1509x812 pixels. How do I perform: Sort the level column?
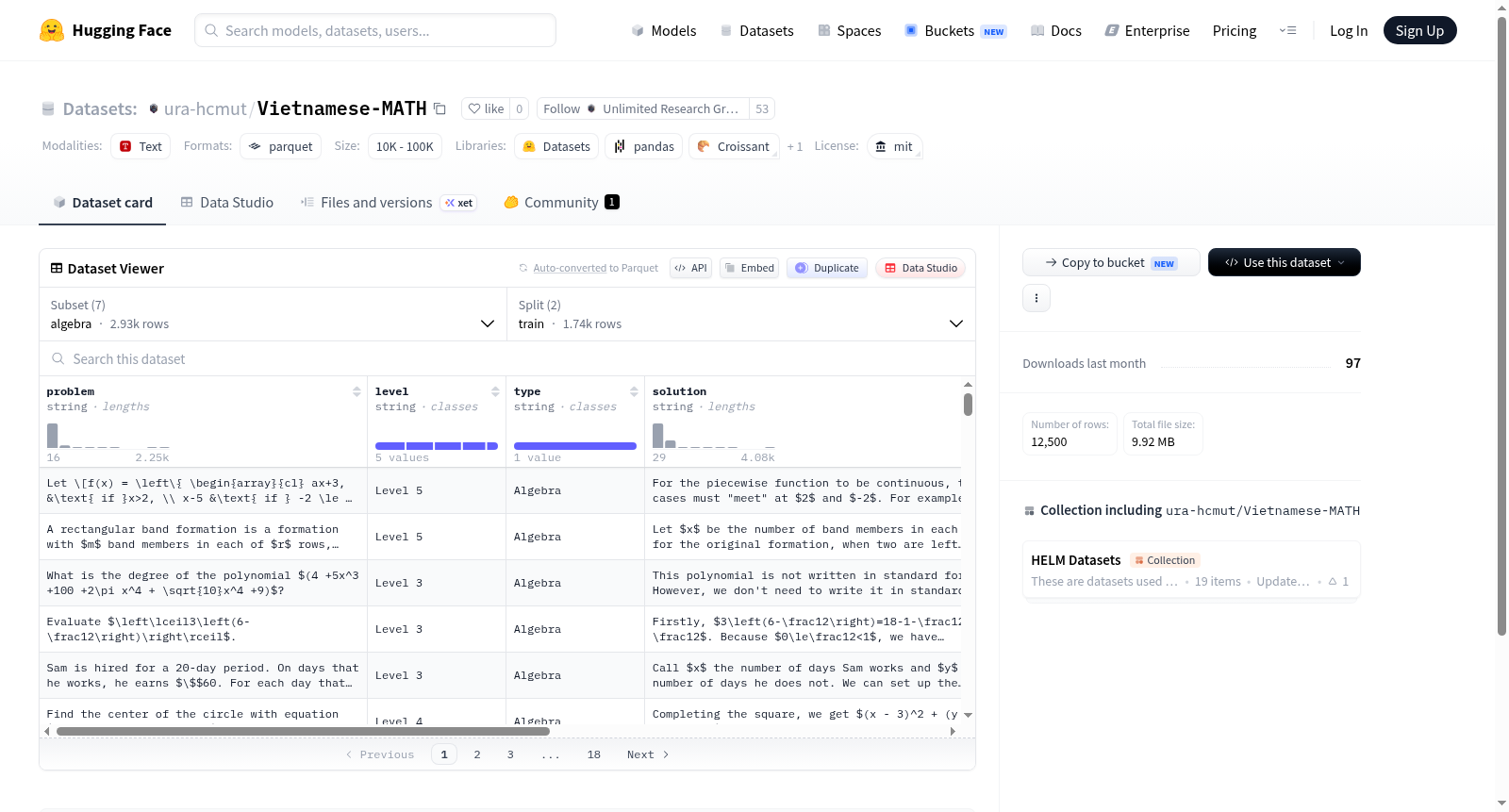(x=495, y=391)
